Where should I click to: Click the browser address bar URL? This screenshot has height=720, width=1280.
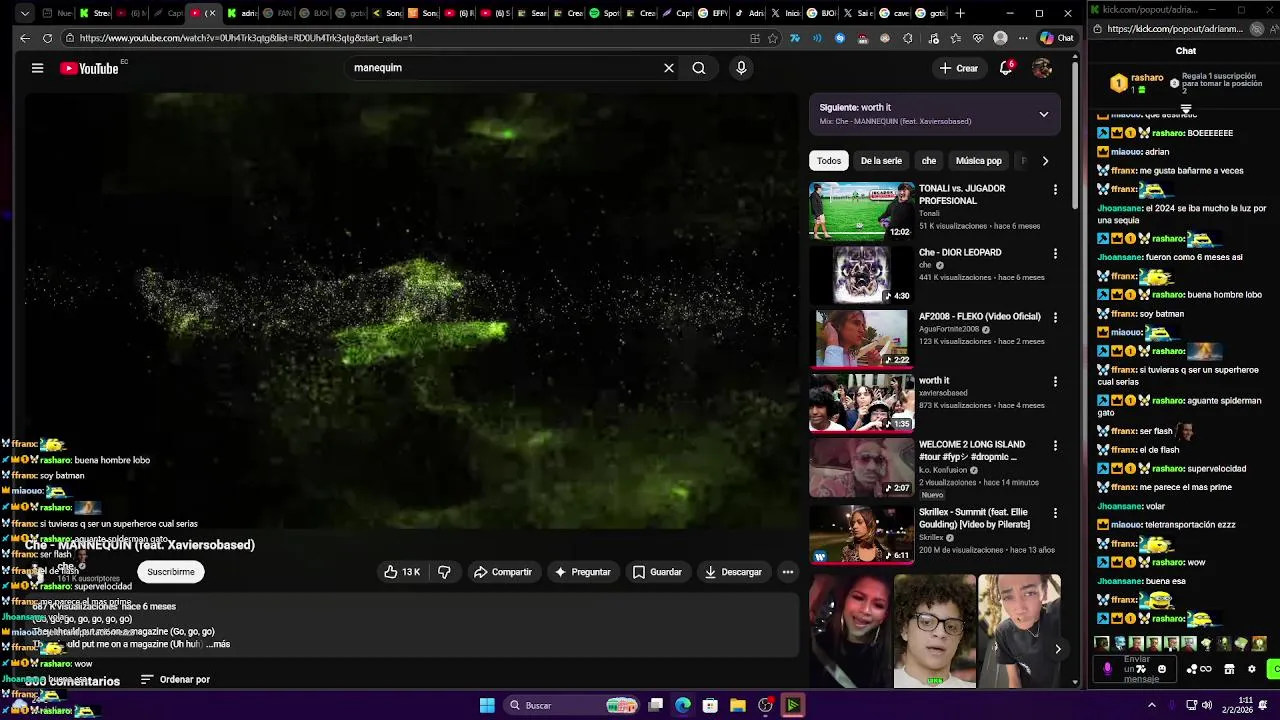point(245,38)
